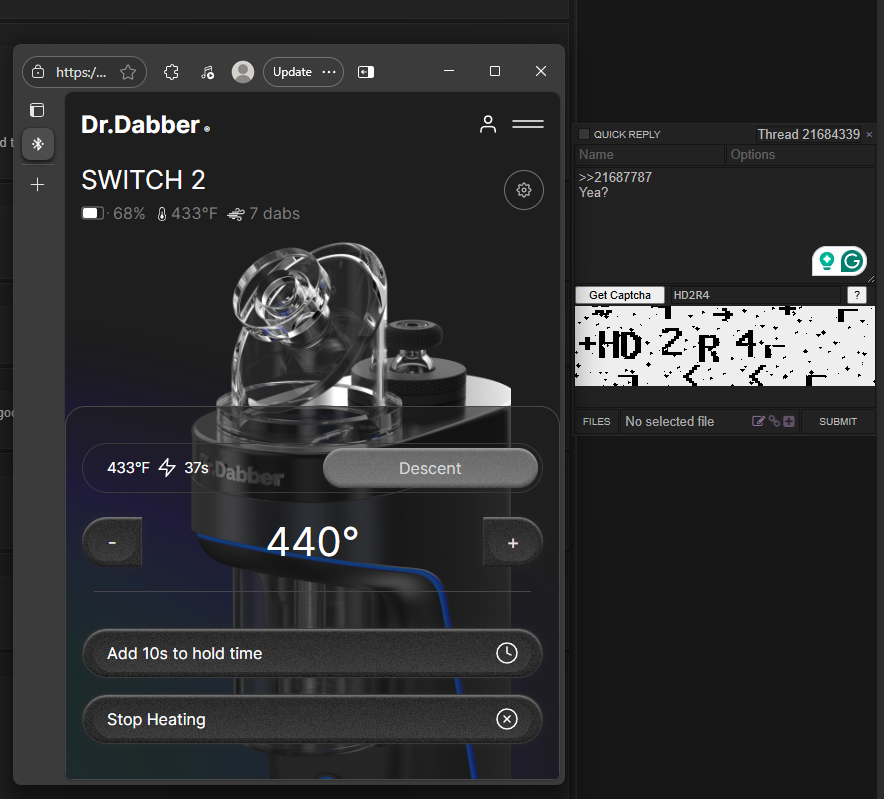Toggle the browser sidebar panel icon
Image resolution: width=884 pixels, height=799 pixels.
click(x=366, y=72)
